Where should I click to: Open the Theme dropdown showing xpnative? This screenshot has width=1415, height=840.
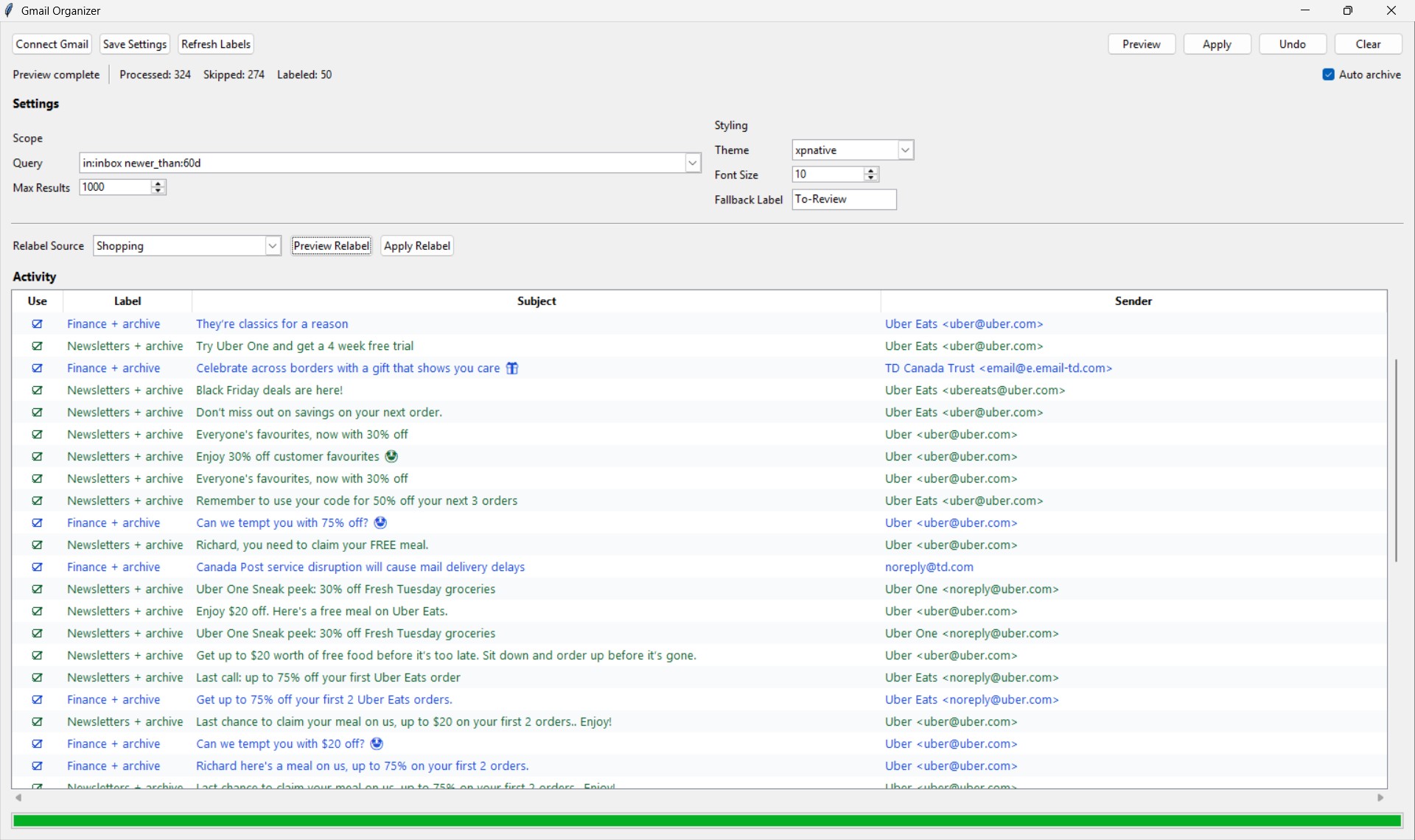tap(904, 150)
